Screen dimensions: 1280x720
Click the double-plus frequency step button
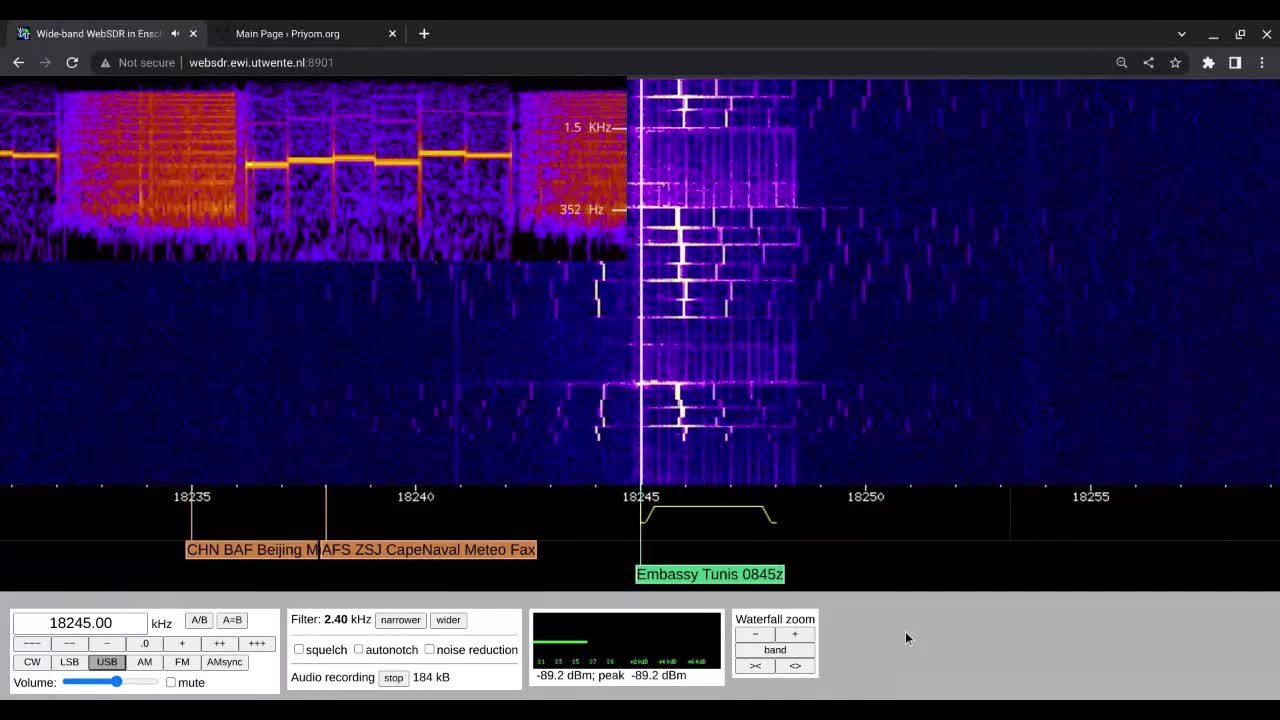[x=219, y=643]
